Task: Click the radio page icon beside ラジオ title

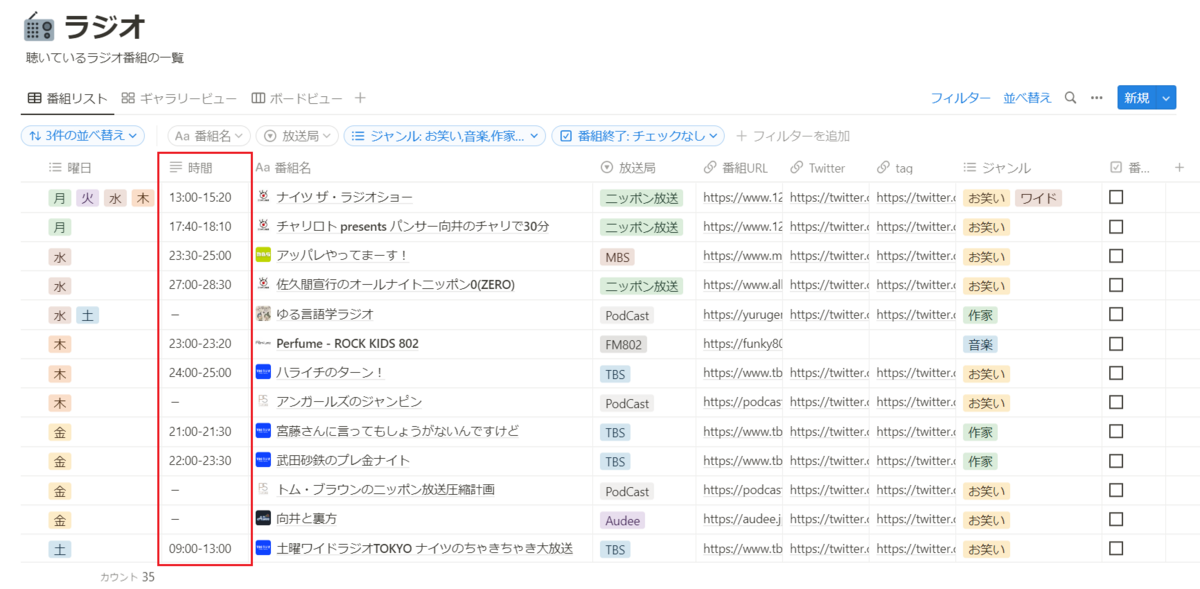Action: coord(39,25)
